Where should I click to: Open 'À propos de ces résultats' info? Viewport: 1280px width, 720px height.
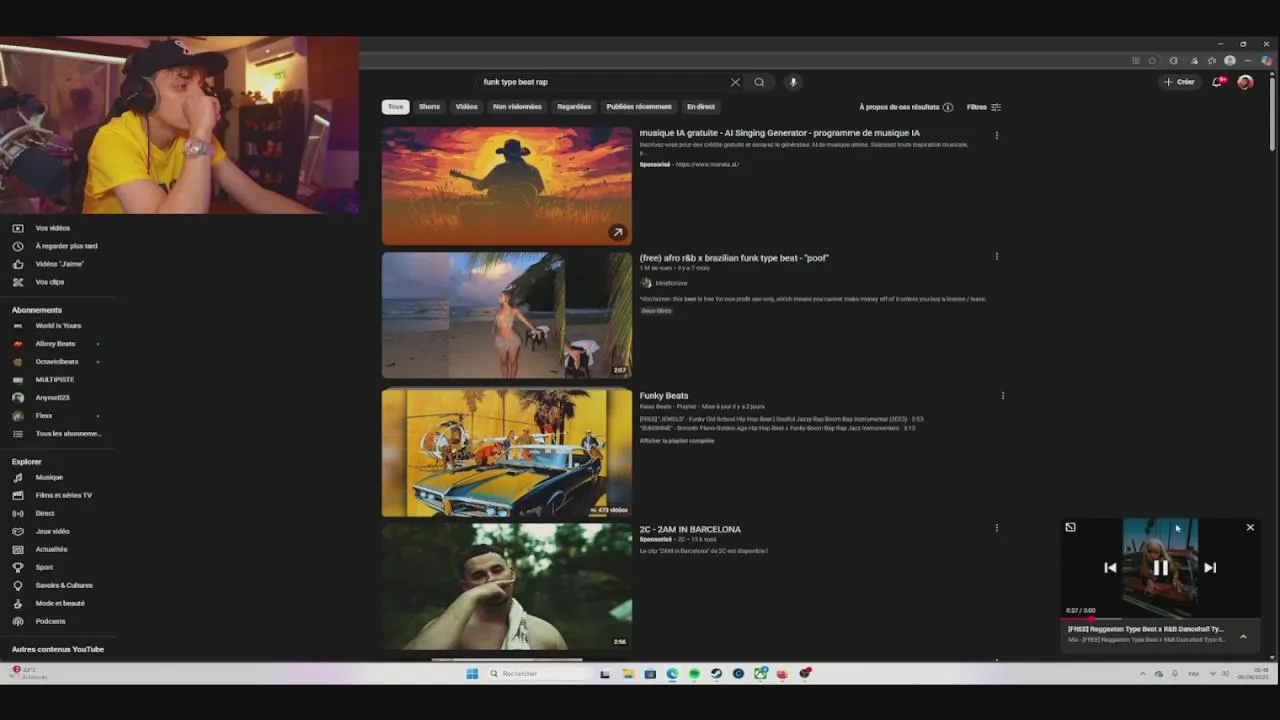point(906,107)
